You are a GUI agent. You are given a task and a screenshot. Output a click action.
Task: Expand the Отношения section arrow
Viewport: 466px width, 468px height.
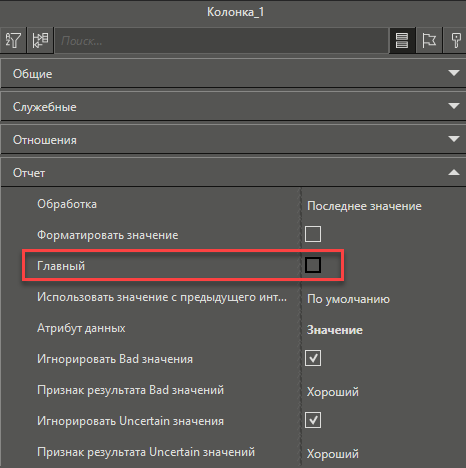(x=454, y=139)
